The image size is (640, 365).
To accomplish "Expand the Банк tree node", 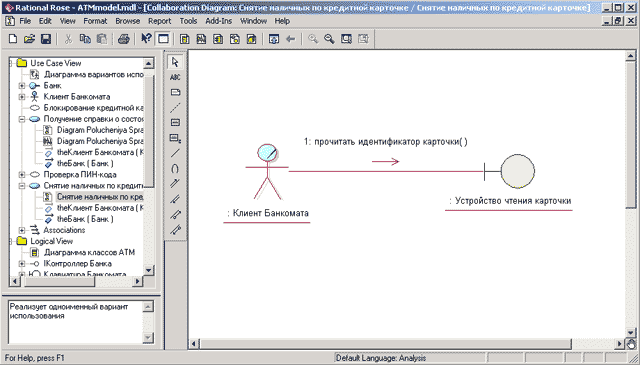I will (22, 86).
